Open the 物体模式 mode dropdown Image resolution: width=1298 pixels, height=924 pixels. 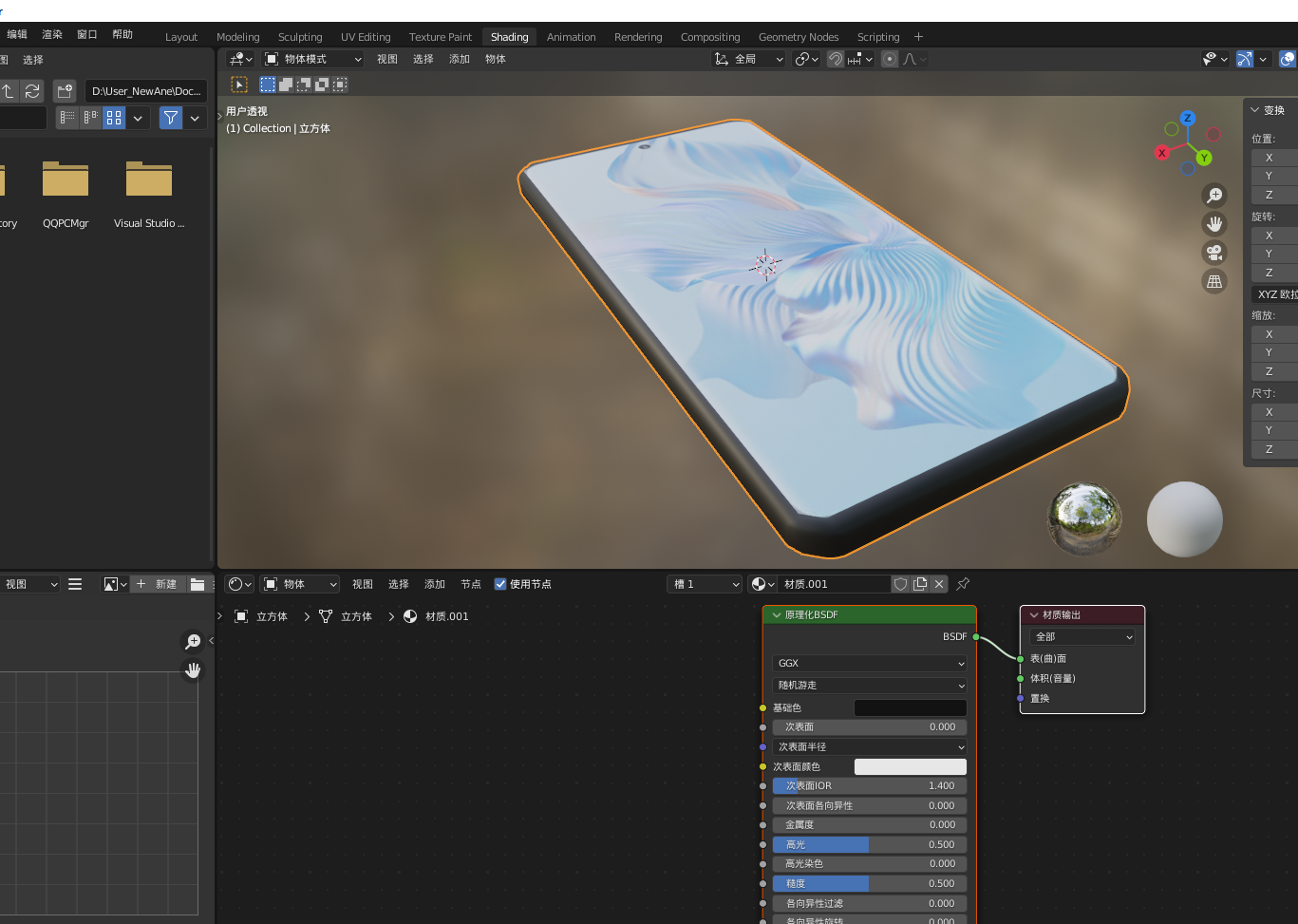(x=313, y=59)
